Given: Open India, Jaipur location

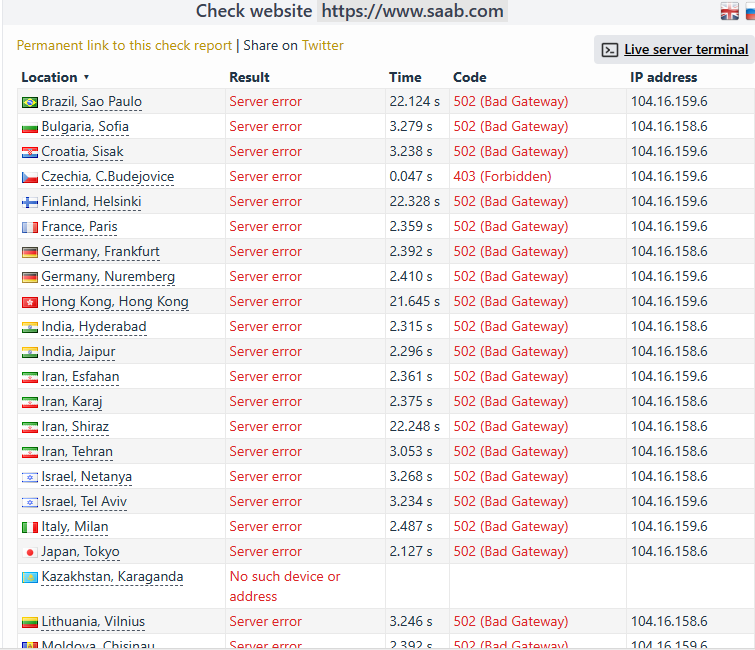Looking at the screenshot, I should click(78, 352).
